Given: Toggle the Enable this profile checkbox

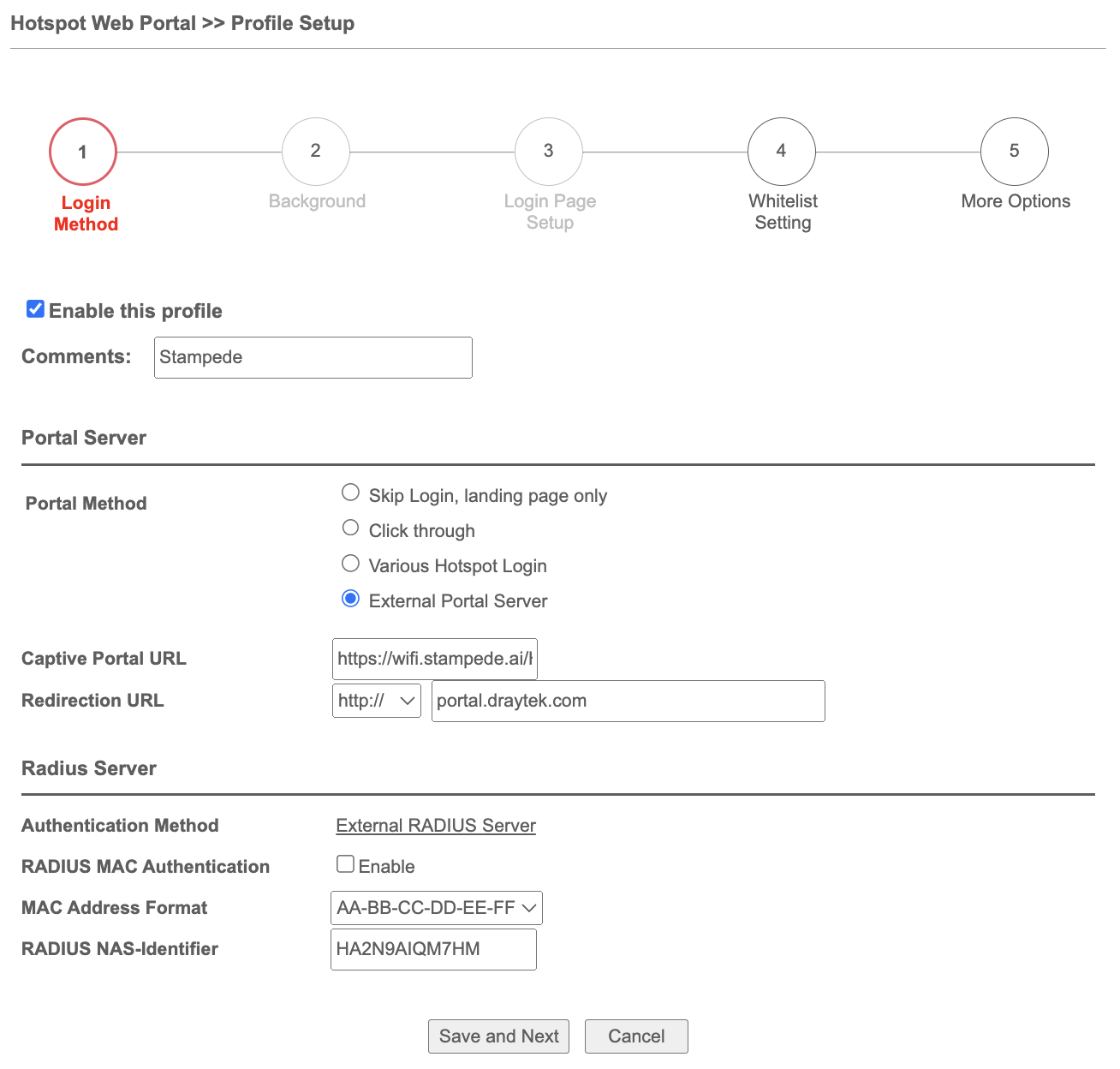Looking at the screenshot, I should pos(35,309).
